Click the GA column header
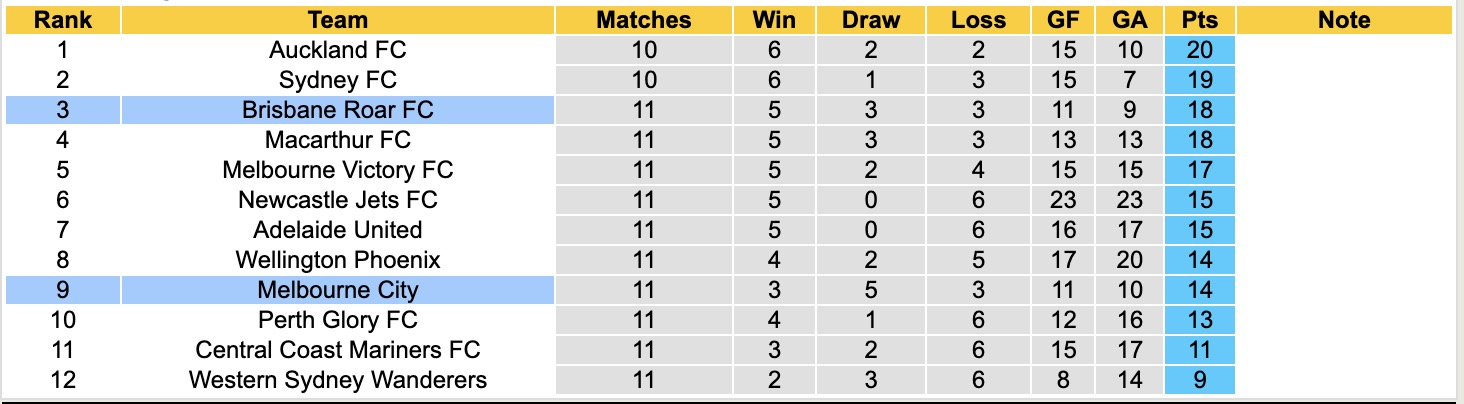The image size is (1464, 404). pyautogui.click(x=1130, y=20)
